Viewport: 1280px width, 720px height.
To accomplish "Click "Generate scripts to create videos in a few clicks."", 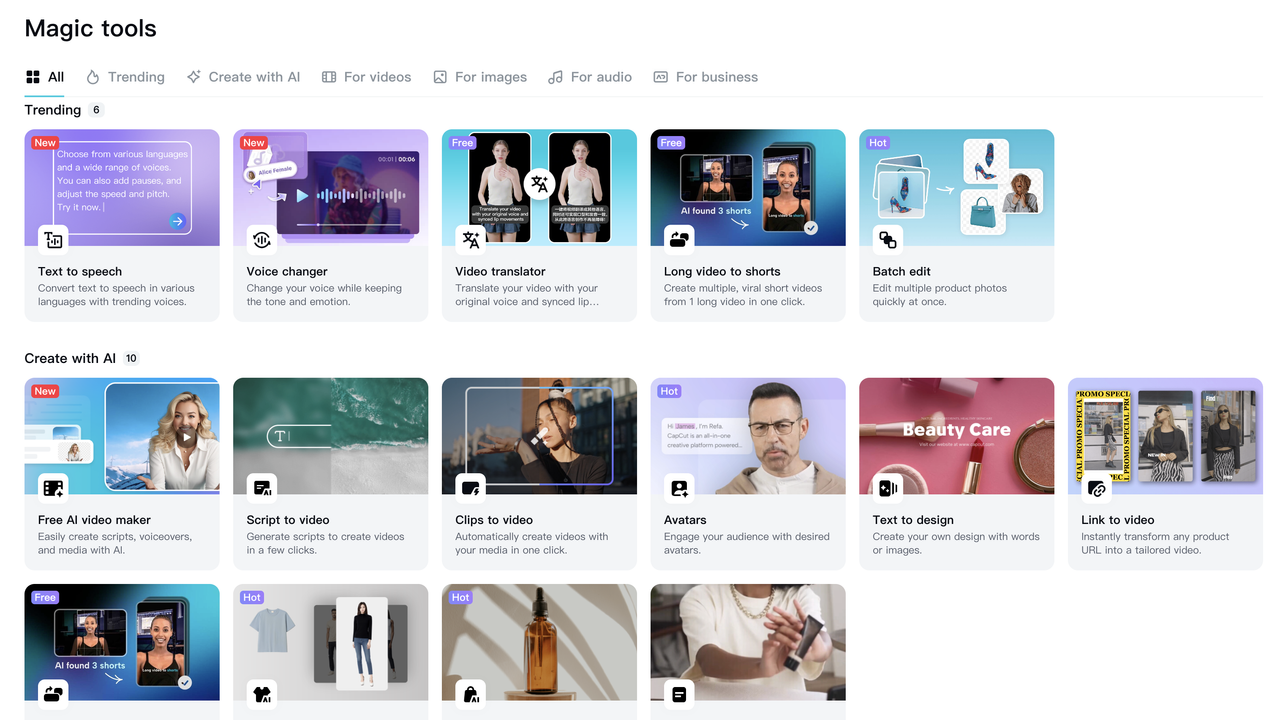I will [x=326, y=543].
